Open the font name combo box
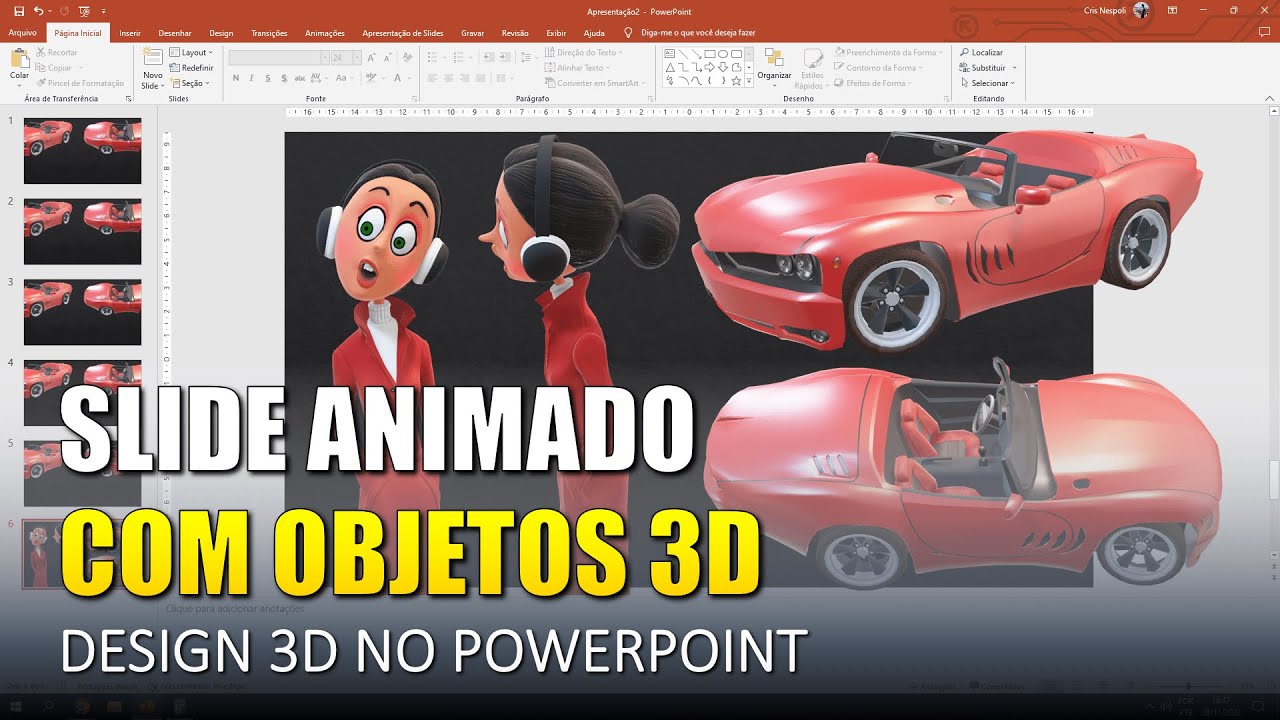1280x720 pixels. coord(277,58)
